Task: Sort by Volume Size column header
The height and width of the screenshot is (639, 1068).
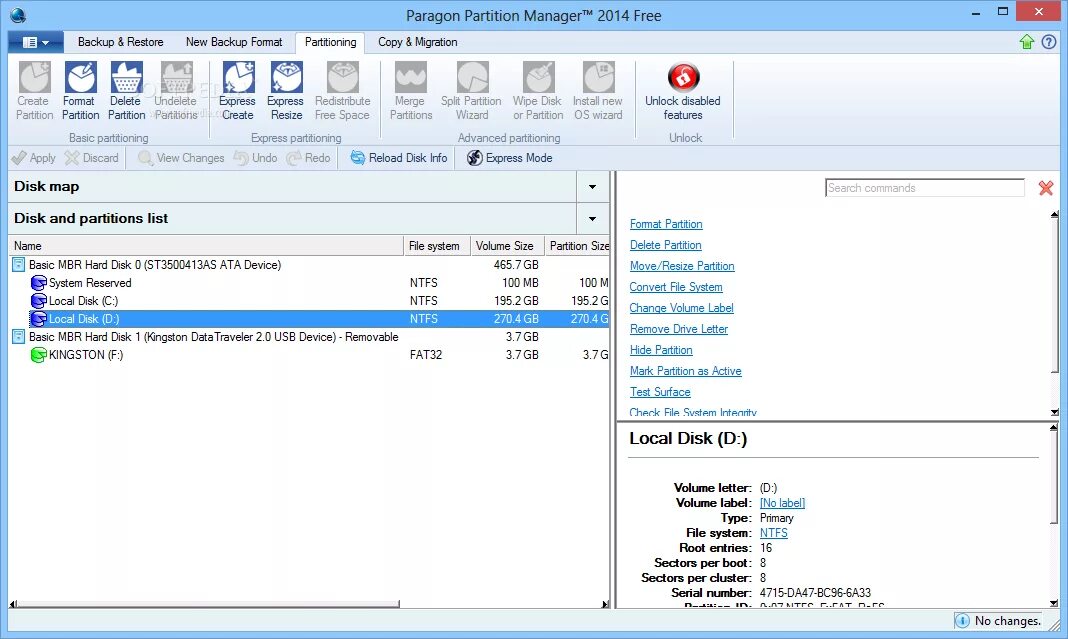Action: tap(507, 246)
